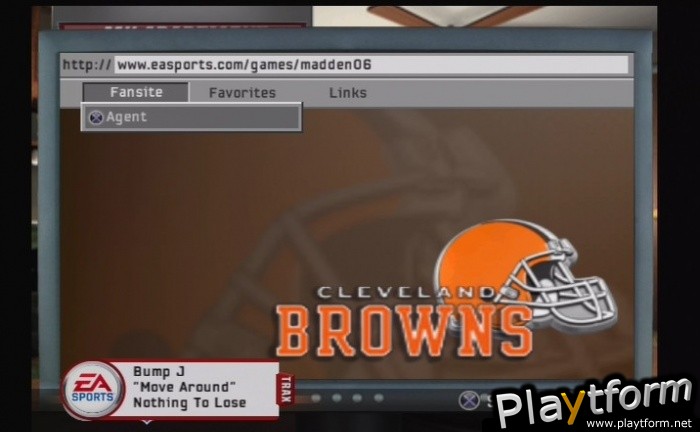700x432 pixels.
Task: Click the URL address bar field
Action: (371, 65)
